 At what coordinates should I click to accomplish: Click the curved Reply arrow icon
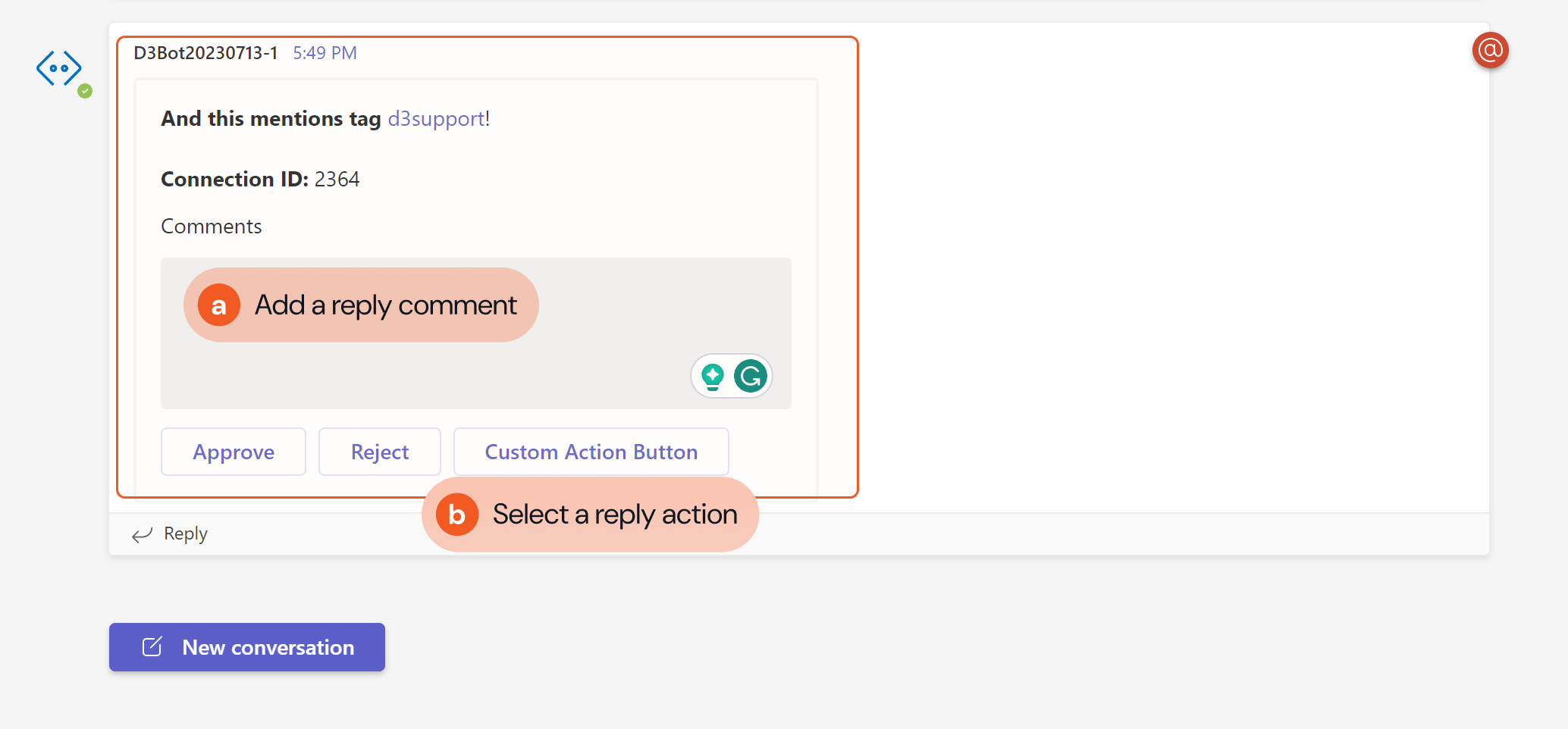pyautogui.click(x=142, y=535)
